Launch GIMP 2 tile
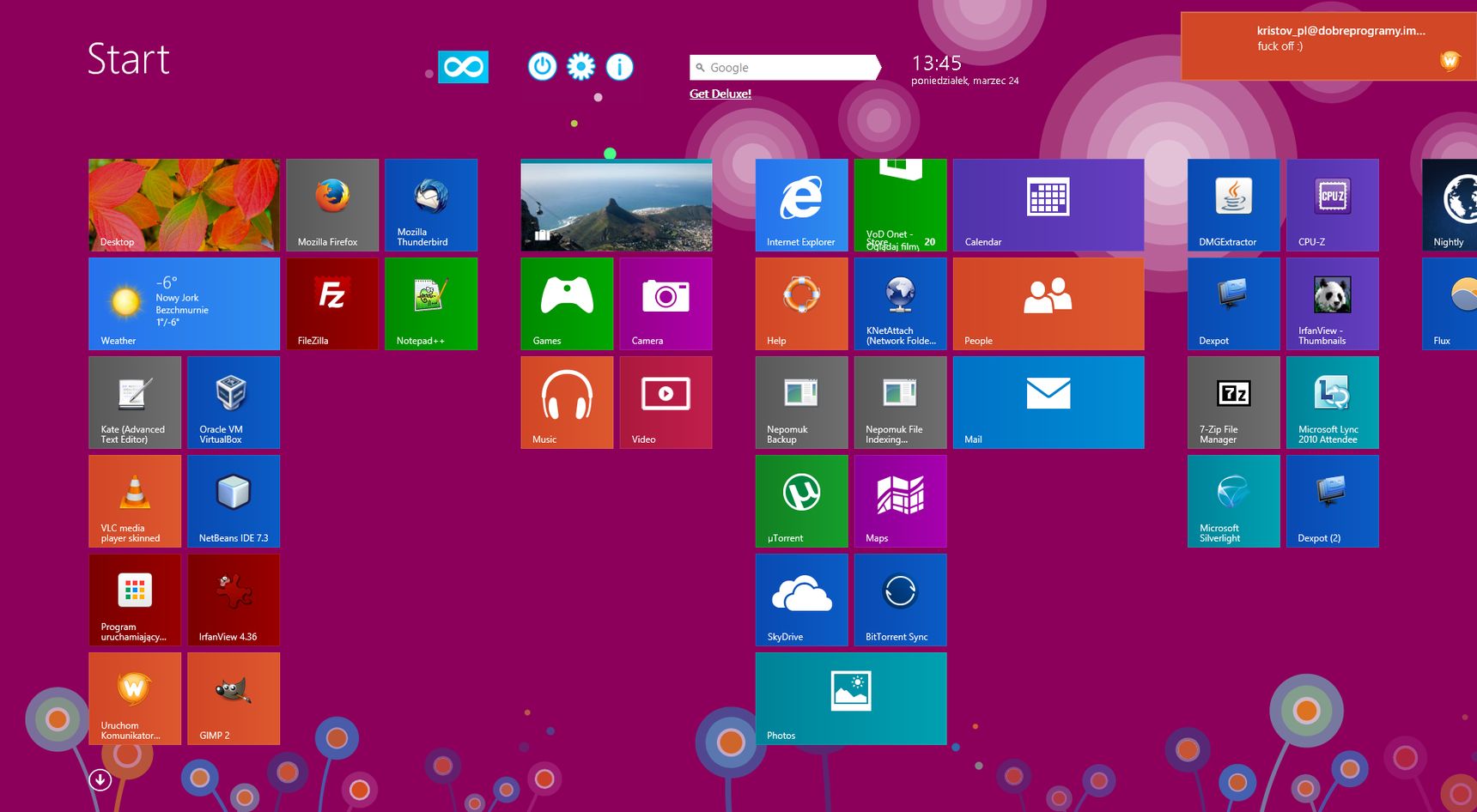 [x=234, y=699]
